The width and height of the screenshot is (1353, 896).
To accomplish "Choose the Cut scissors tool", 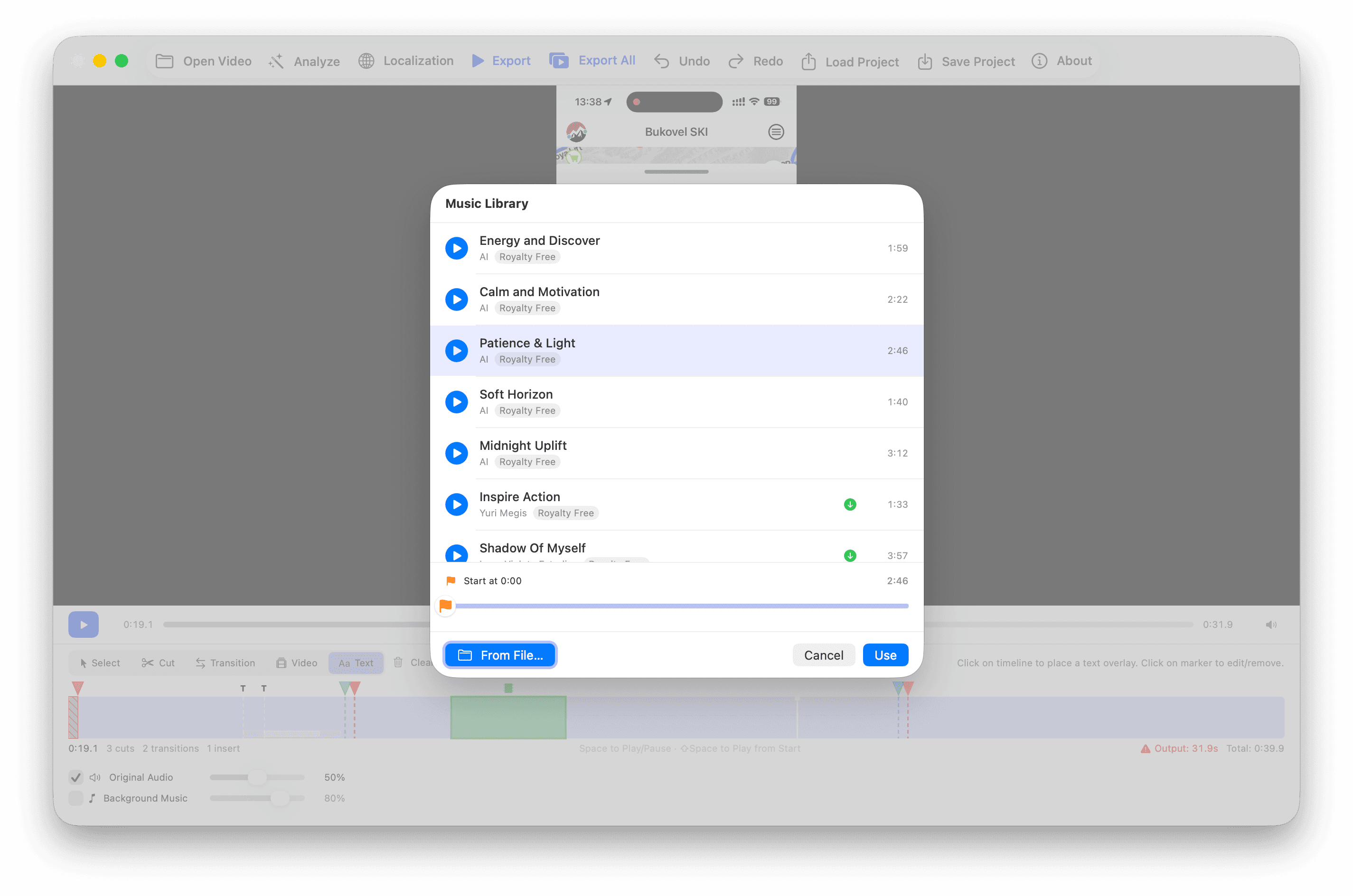I will [x=159, y=663].
